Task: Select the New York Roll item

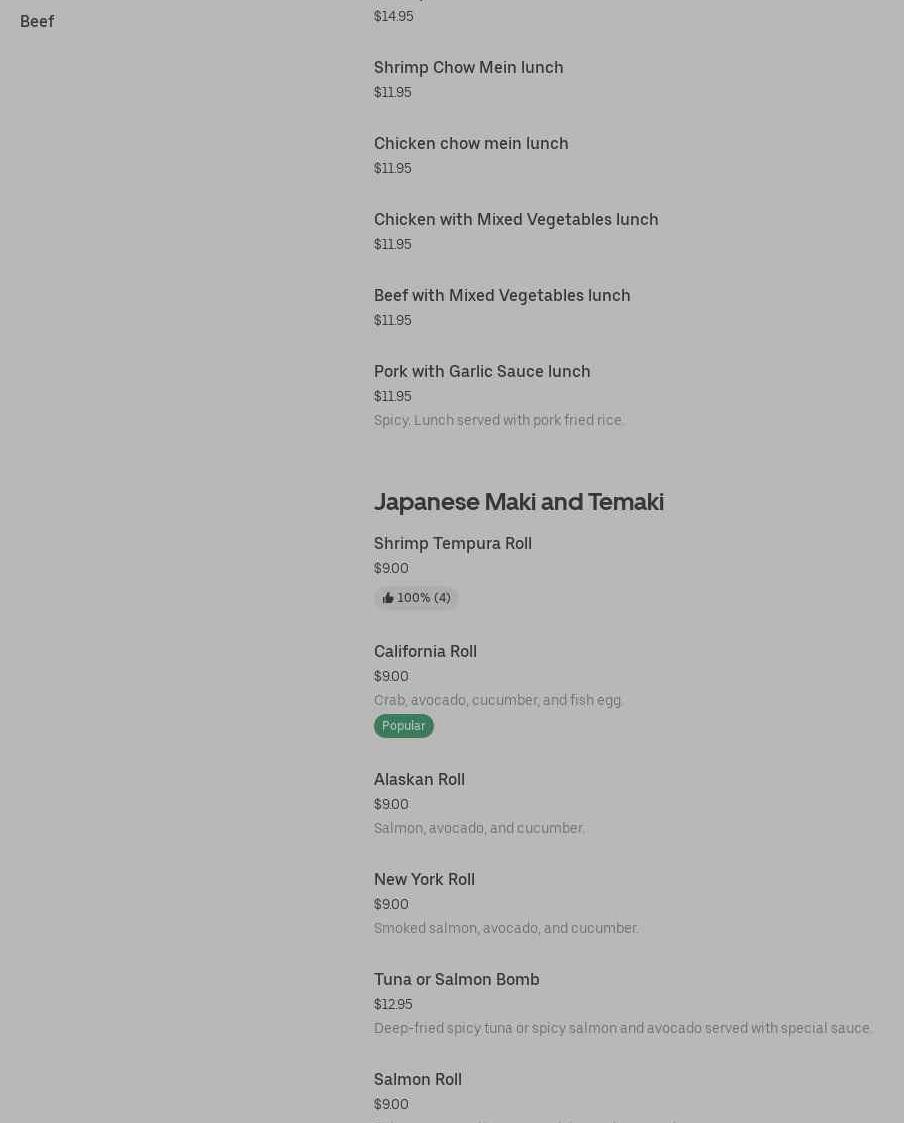Action: (x=424, y=879)
